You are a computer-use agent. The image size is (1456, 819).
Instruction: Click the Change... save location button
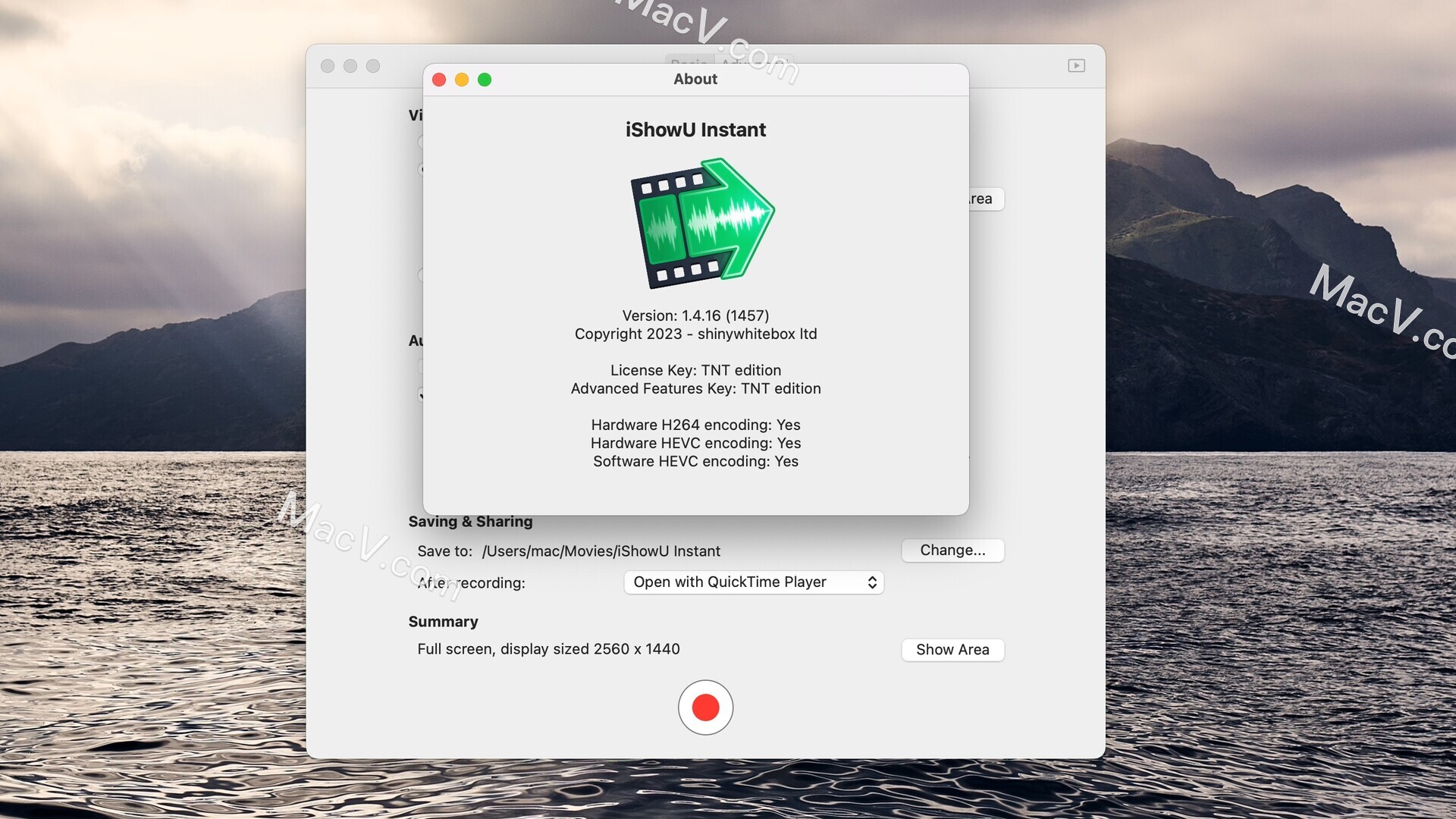click(952, 551)
